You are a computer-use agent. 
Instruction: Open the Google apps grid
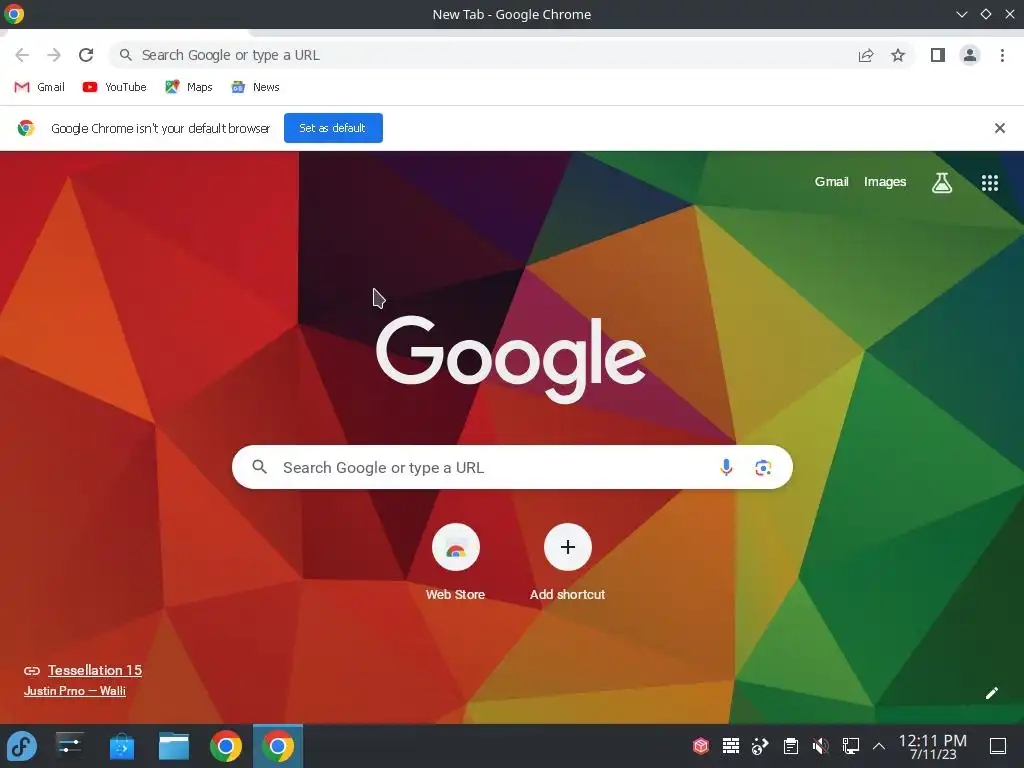990,183
